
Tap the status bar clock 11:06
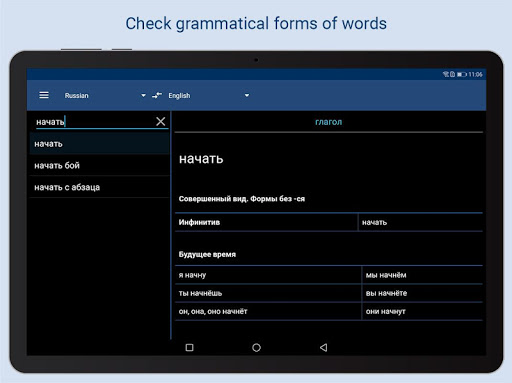click(x=475, y=74)
